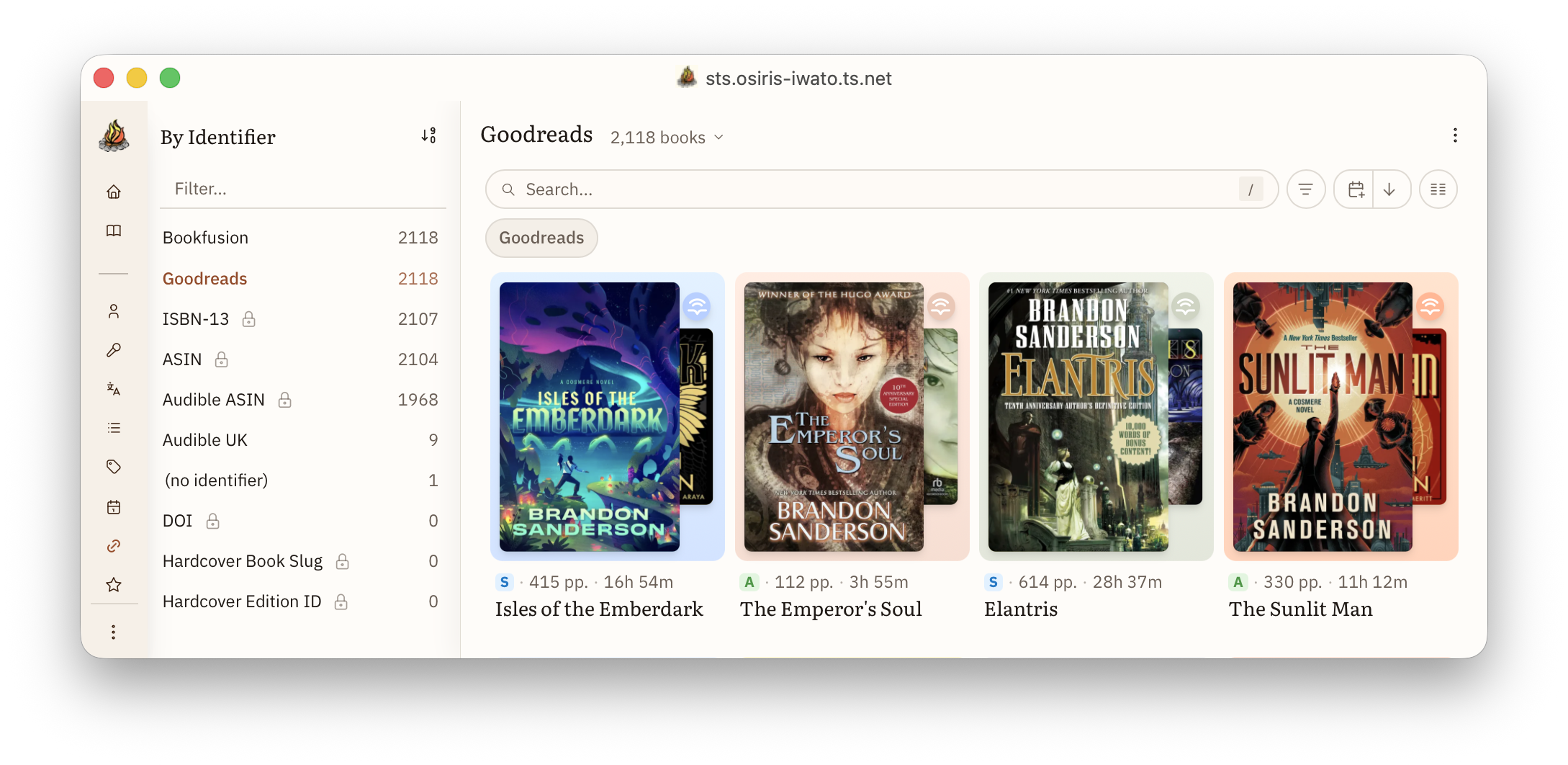Click the Elantris title link
This screenshot has width=1568, height=765.
tap(1021, 609)
